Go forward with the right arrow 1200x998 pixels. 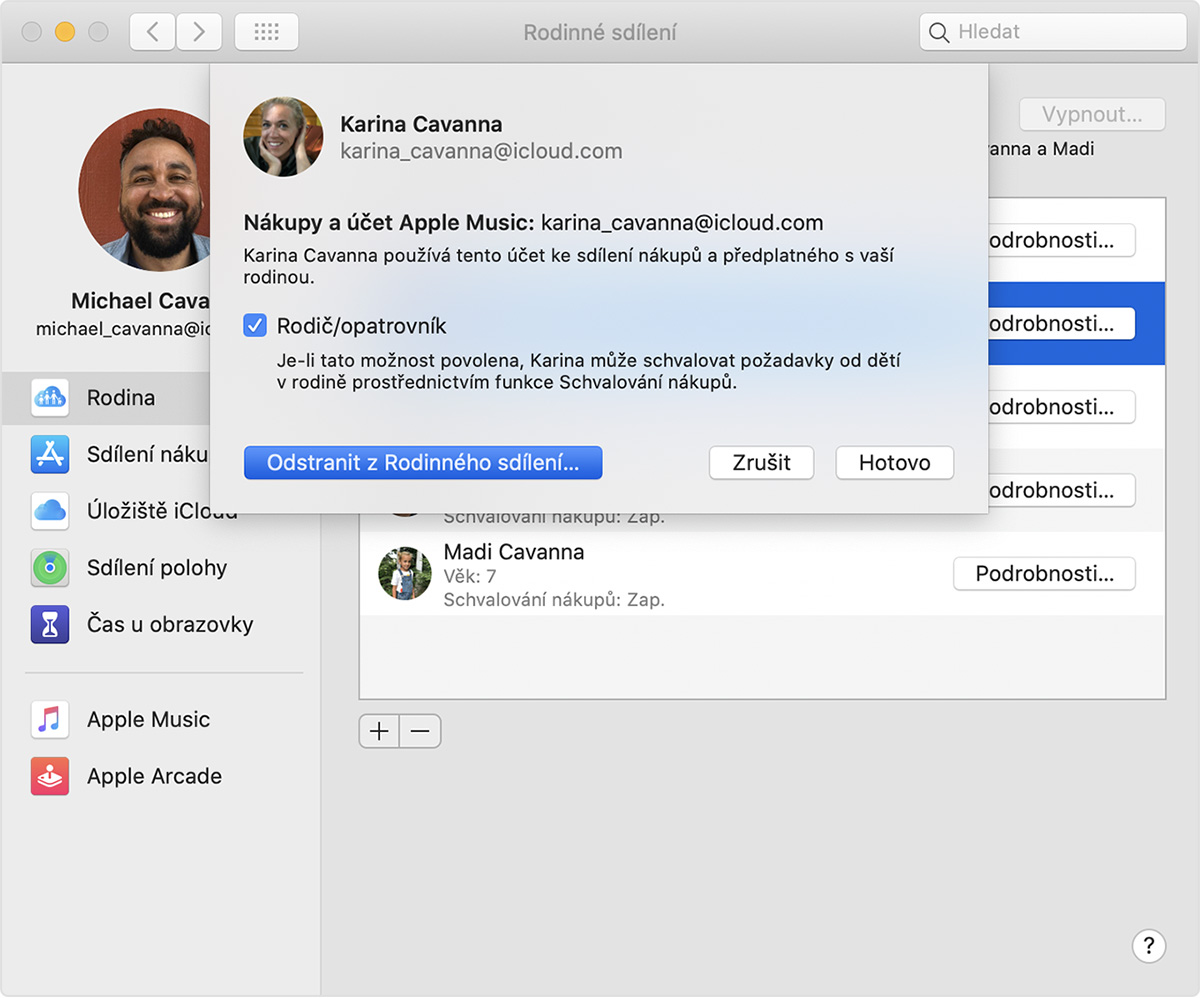199,32
